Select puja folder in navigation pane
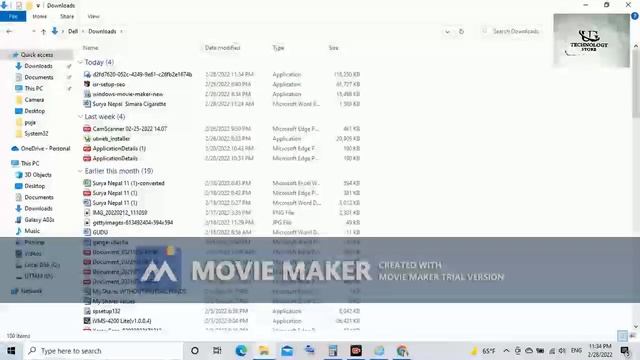 click(x=30, y=122)
